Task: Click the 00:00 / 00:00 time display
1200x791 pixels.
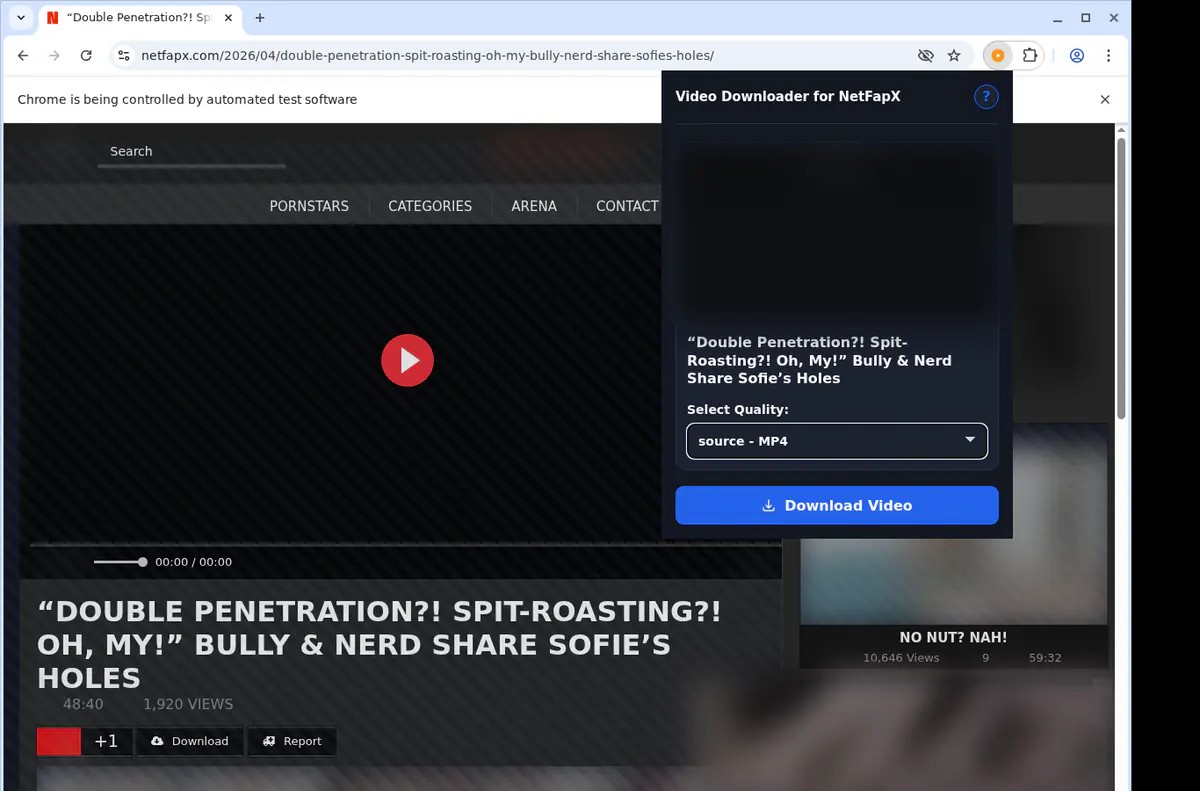Action: (x=193, y=562)
